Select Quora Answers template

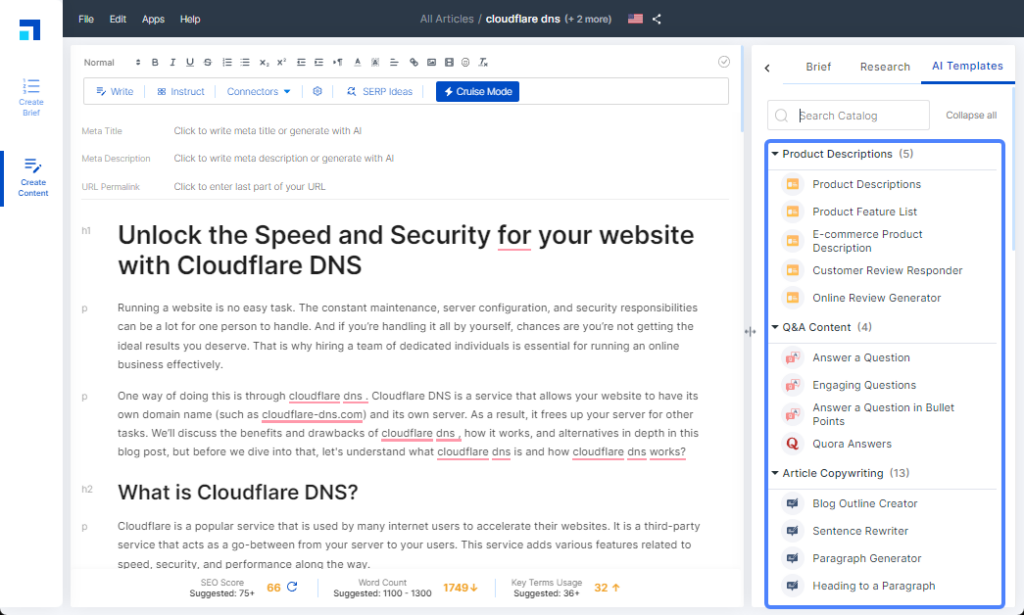click(x=852, y=444)
